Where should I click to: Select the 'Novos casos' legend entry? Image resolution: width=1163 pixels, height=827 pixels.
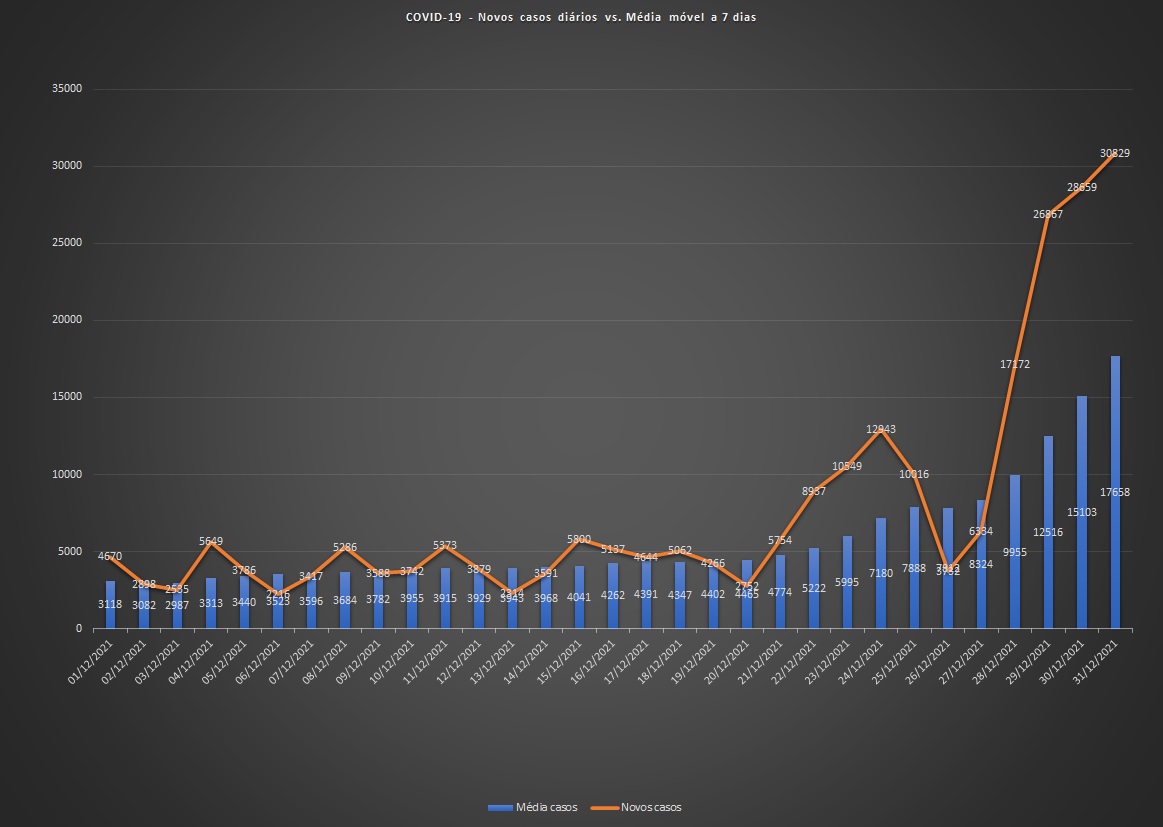[651, 807]
